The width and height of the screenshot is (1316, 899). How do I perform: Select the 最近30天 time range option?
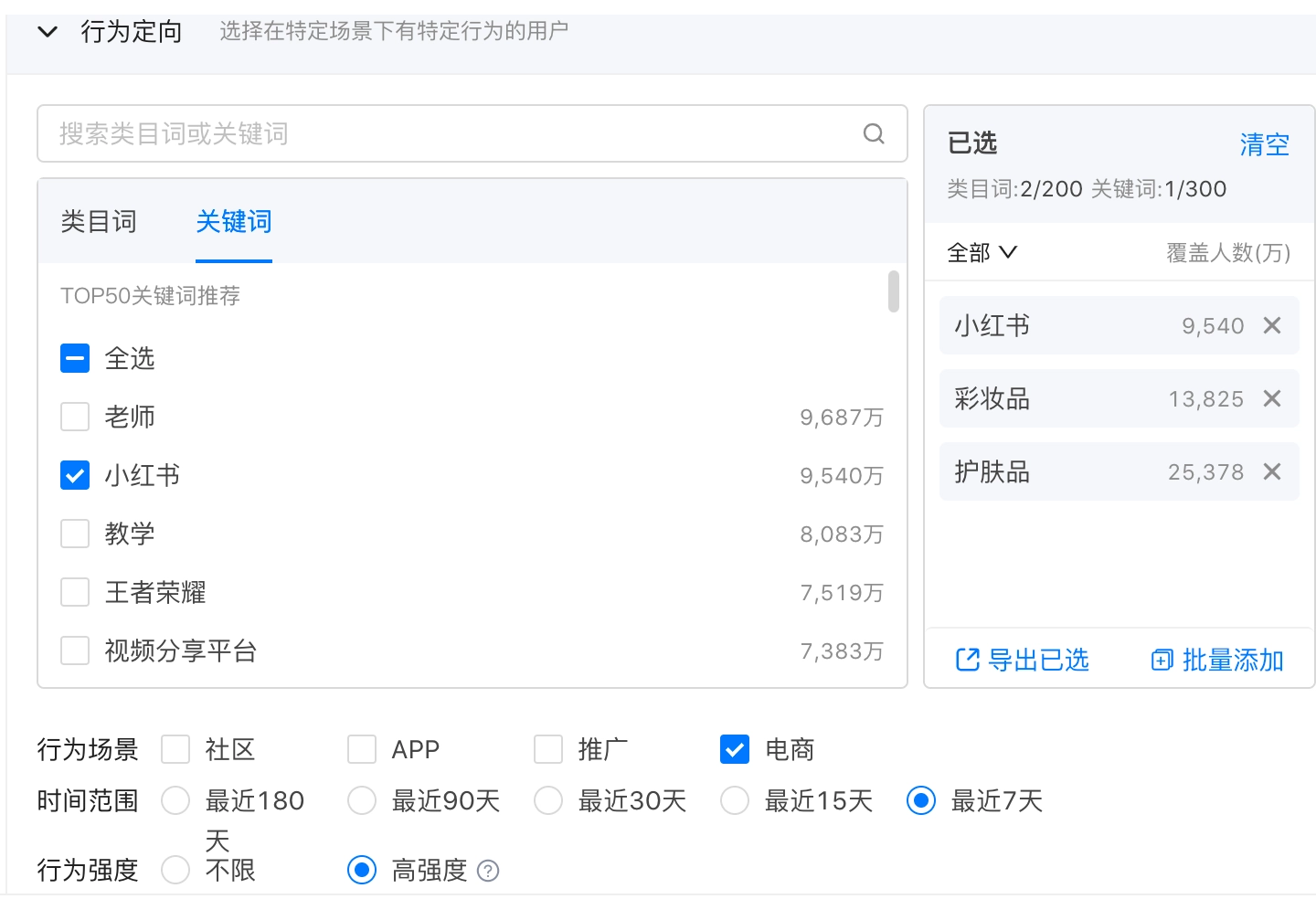click(548, 800)
